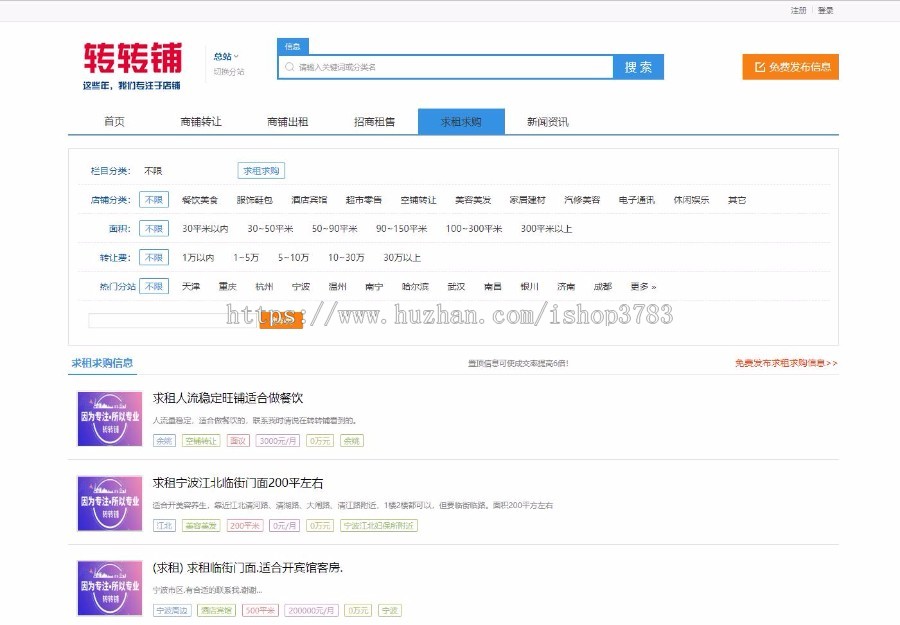
Task: Click the pencil icon on 免费发布信息 button
Action: [760, 67]
